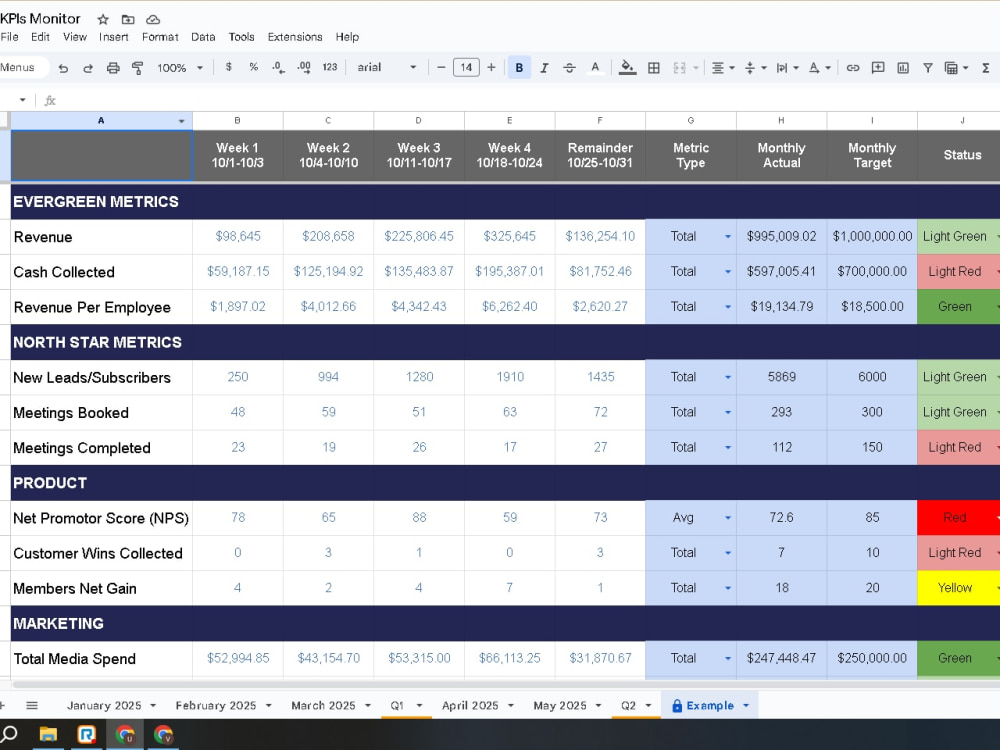Insert a chart
This screenshot has height=750, width=1000.
(x=903, y=68)
